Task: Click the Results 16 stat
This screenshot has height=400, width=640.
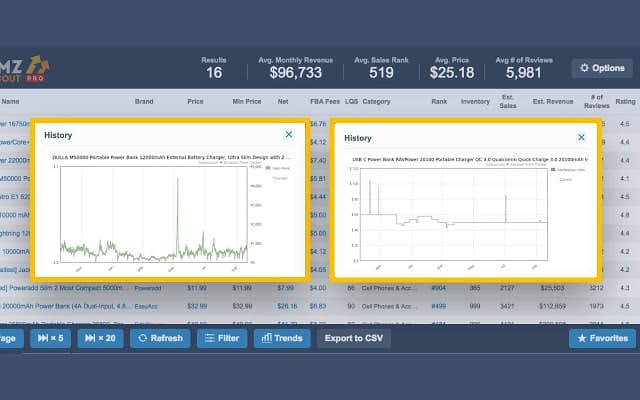Action: tap(214, 68)
